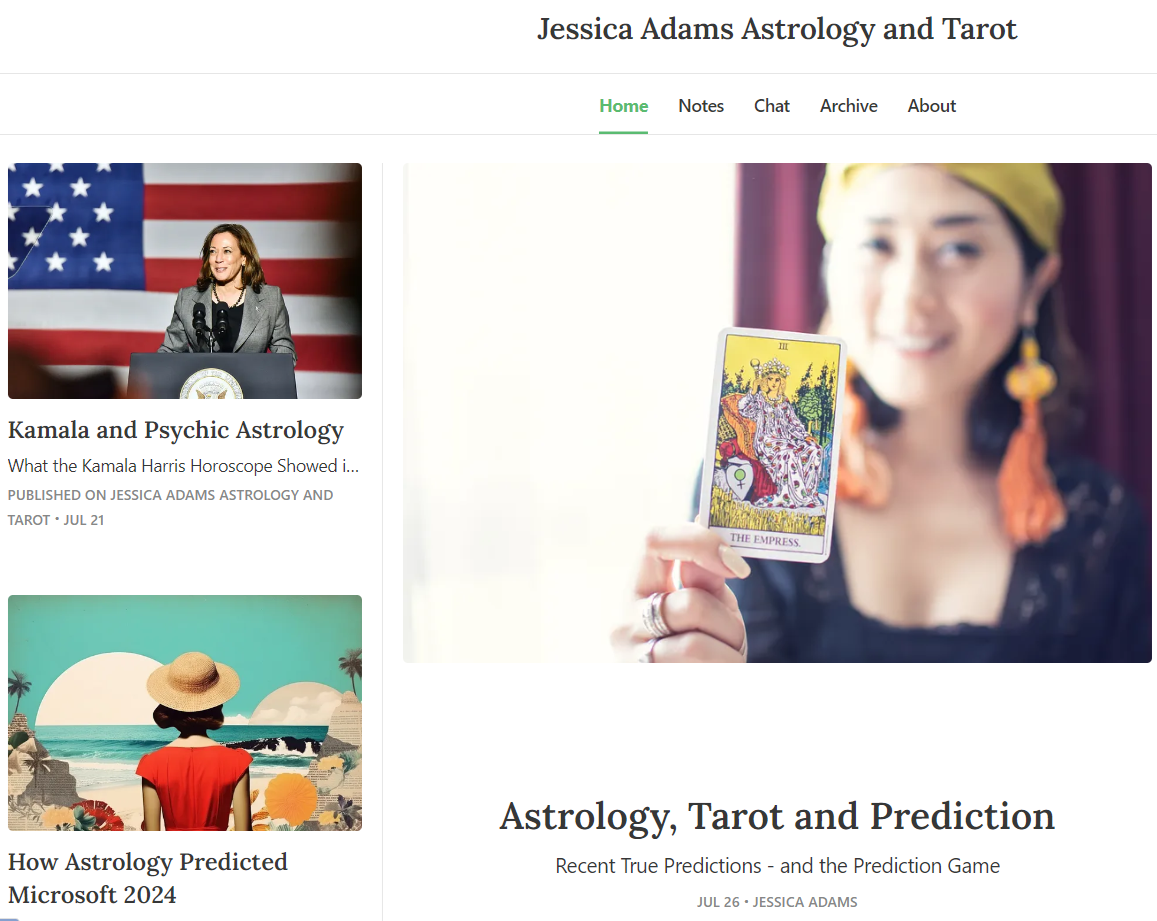Click the Published on Jessica Adams publication label

pyautogui.click(x=170, y=507)
